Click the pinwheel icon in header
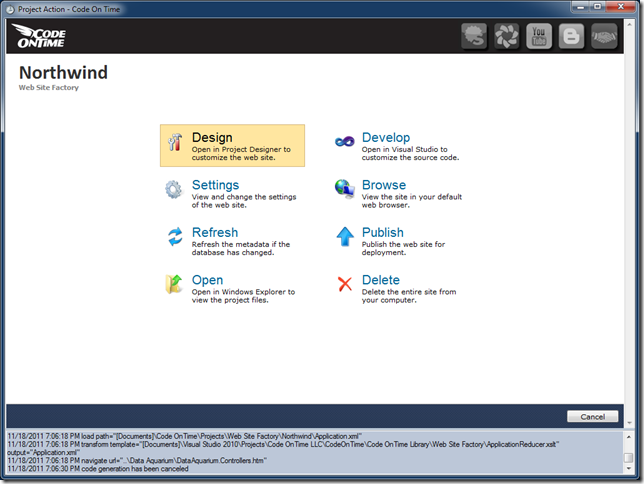This screenshot has width=644, height=484. 507,36
